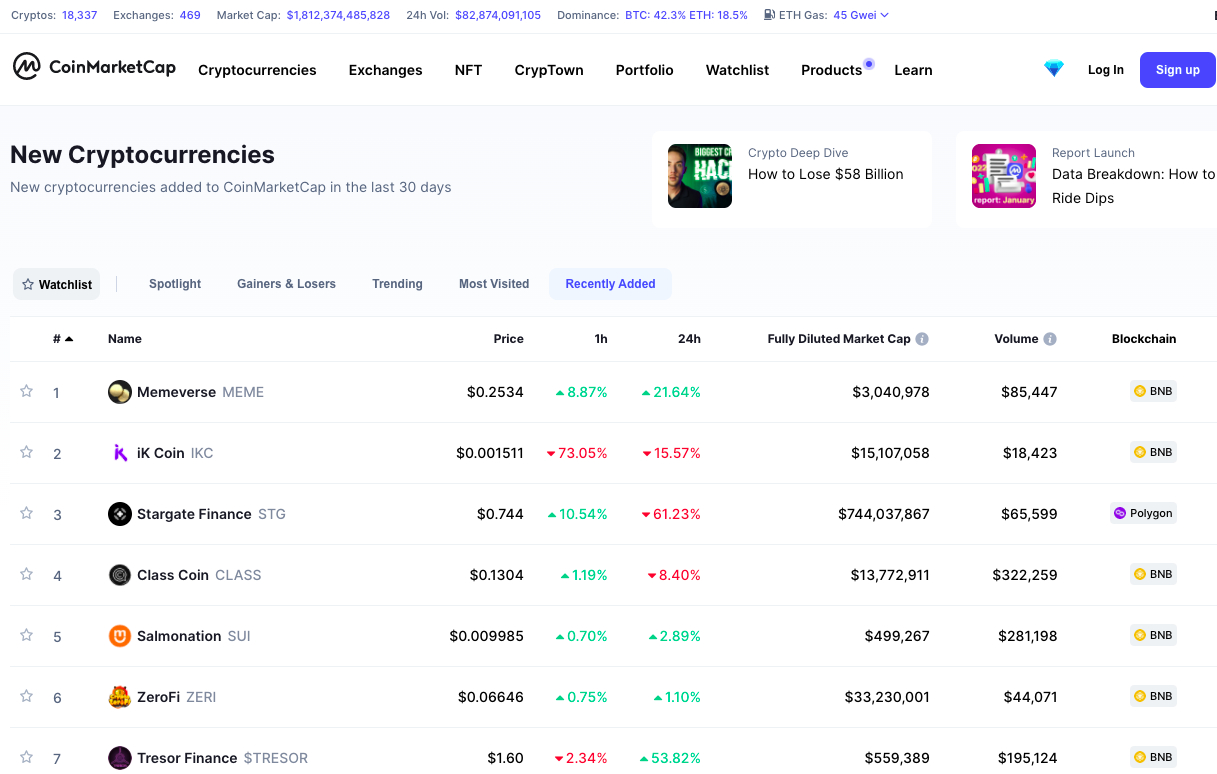The image size is (1217, 774).
Task: Star iK Coin to add to watchlist
Action: click(27, 452)
